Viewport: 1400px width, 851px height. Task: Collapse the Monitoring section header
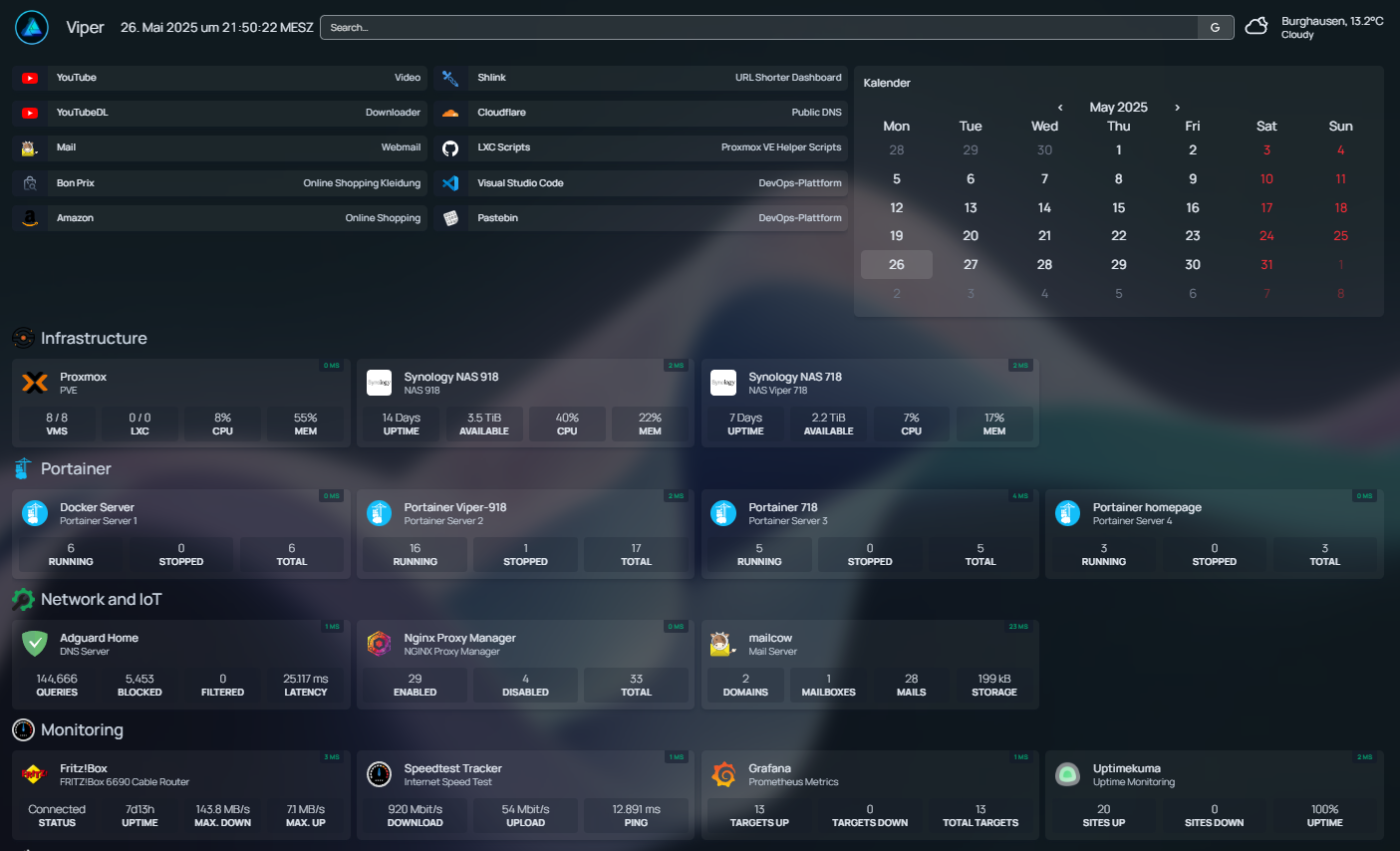point(82,730)
